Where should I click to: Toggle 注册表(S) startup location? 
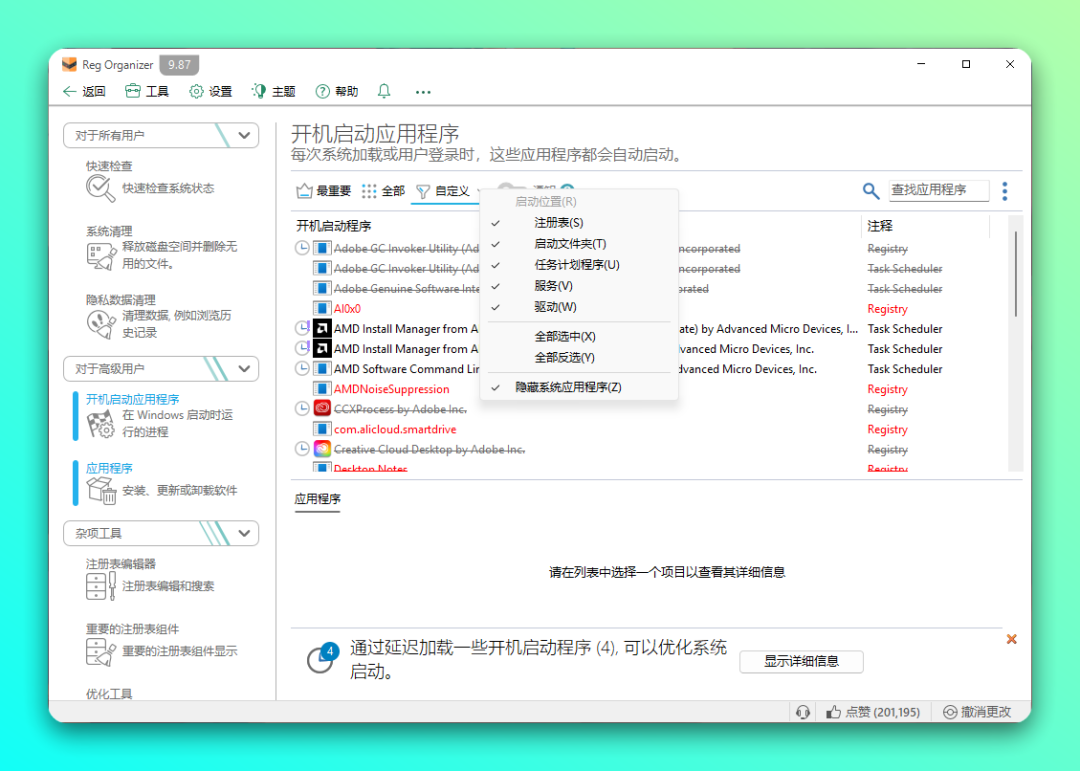pos(579,223)
